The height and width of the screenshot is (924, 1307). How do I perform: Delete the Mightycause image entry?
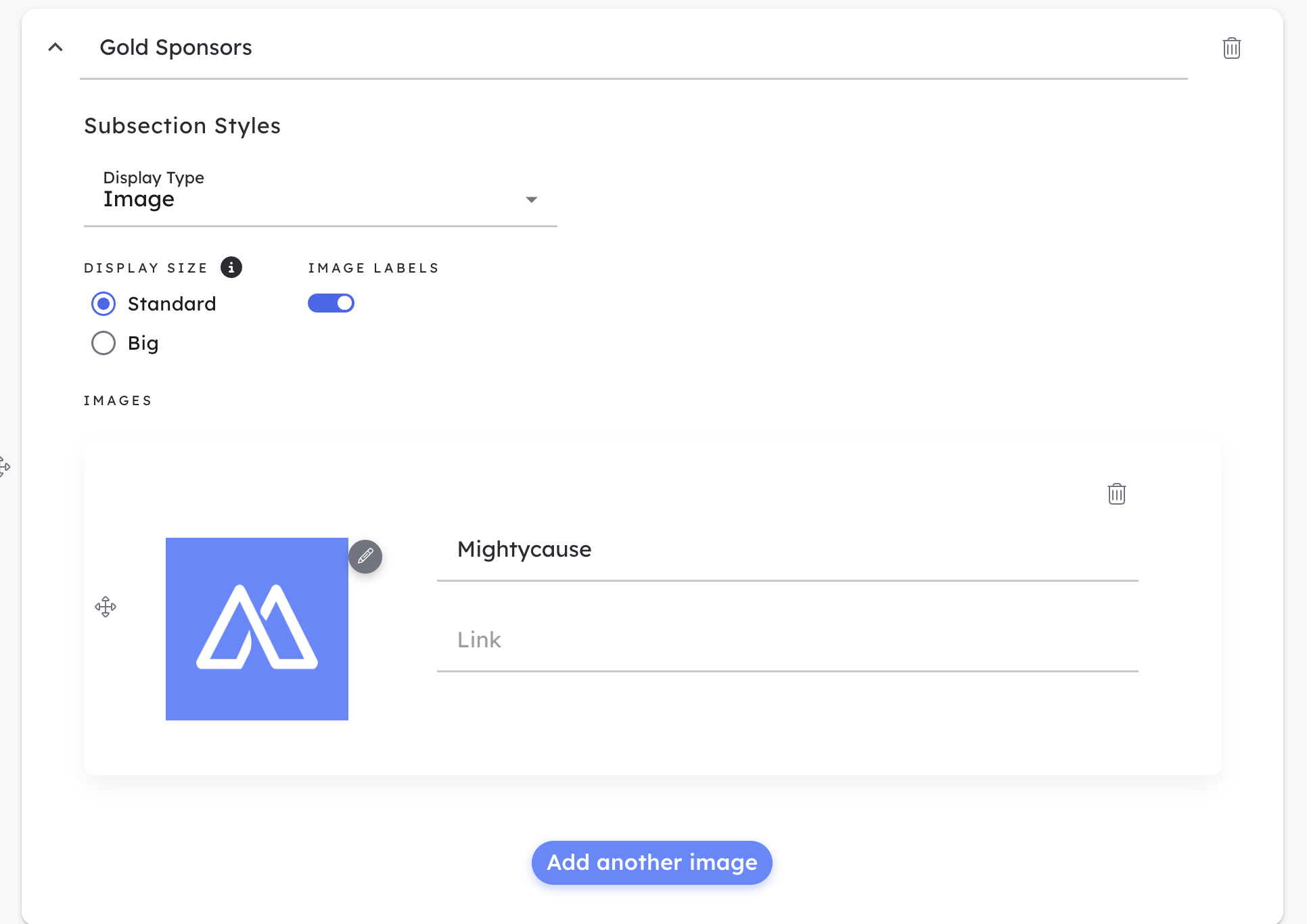1116,494
